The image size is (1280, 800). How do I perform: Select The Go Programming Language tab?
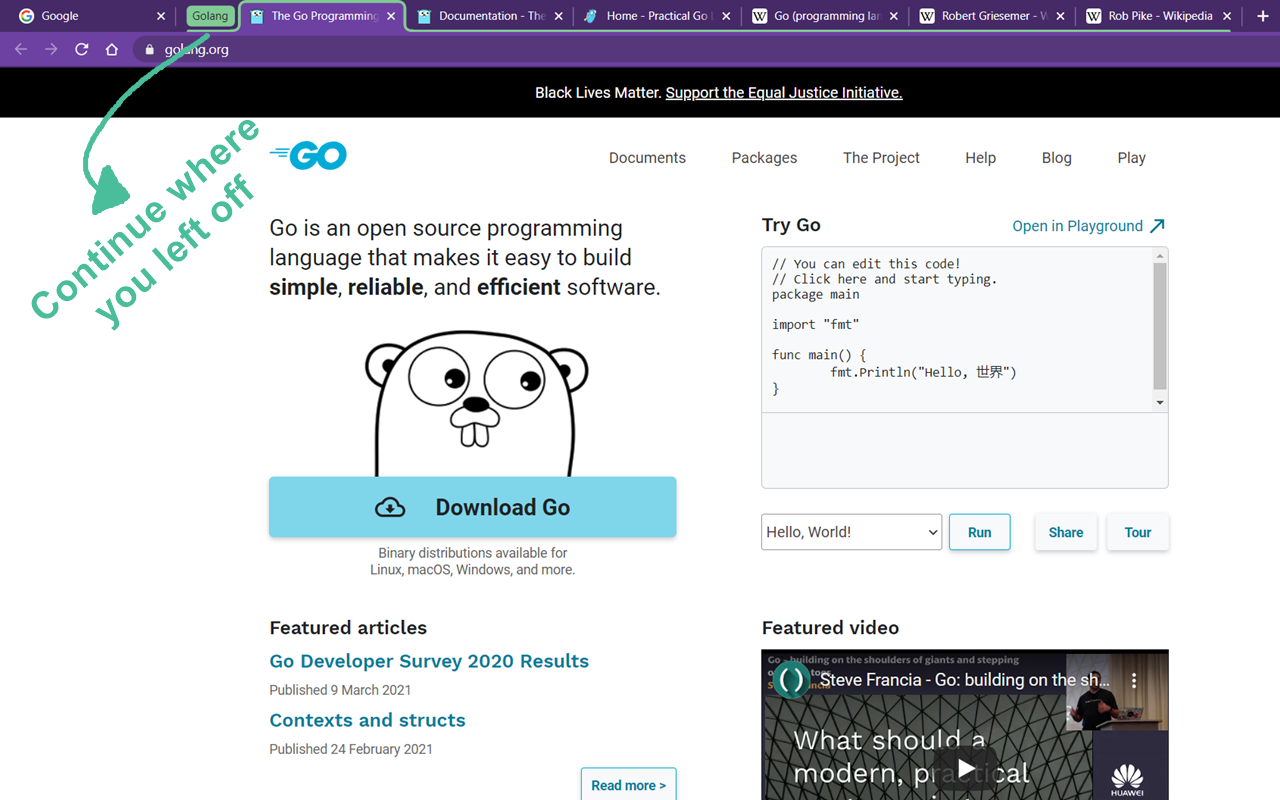tap(322, 16)
